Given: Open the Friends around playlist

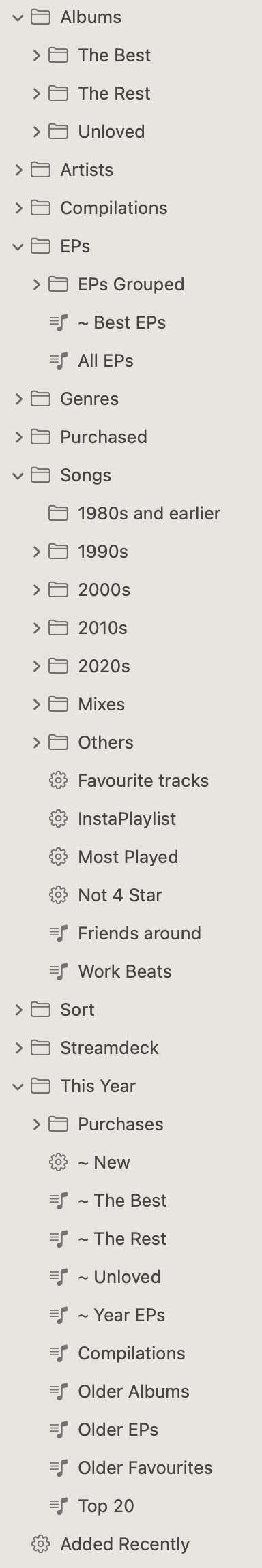Looking at the screenshot, I should pyautogui.click(x=139, y=933).
